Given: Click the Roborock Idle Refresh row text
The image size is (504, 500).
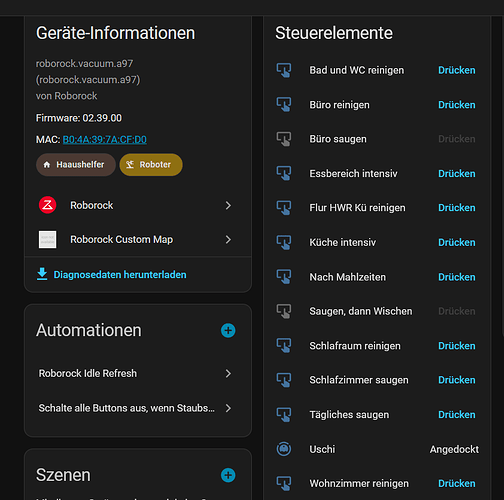Looking at the screenshot, I should [88, 373].
